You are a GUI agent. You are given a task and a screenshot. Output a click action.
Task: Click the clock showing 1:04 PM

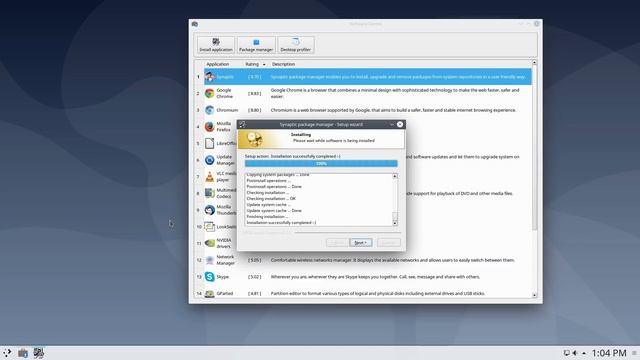point(609,353)
